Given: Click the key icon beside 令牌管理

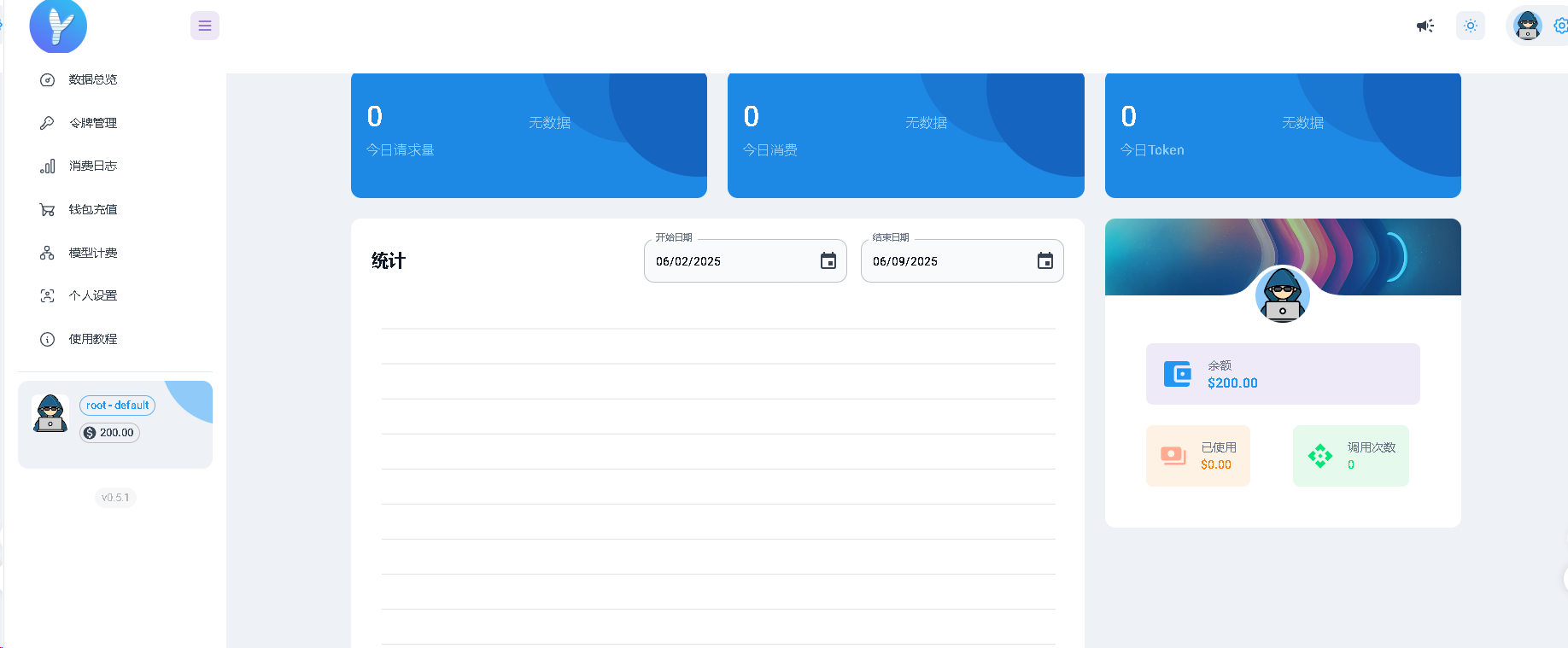Looking at the screenshot, I should tap(48, 123).
